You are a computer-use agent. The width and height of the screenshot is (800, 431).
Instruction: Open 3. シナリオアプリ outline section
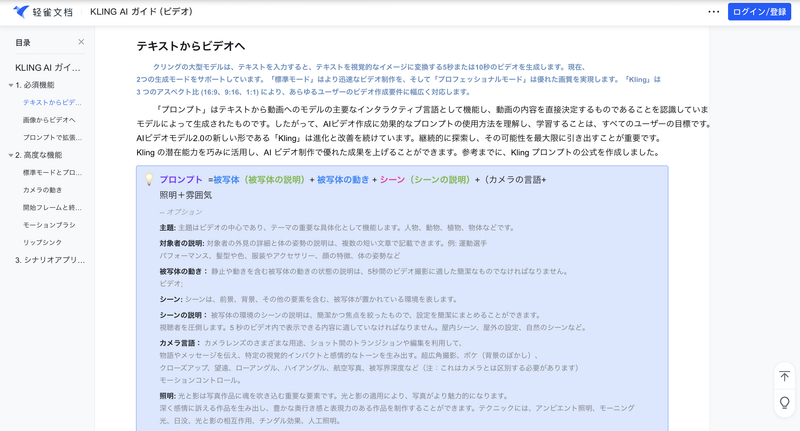50,260
